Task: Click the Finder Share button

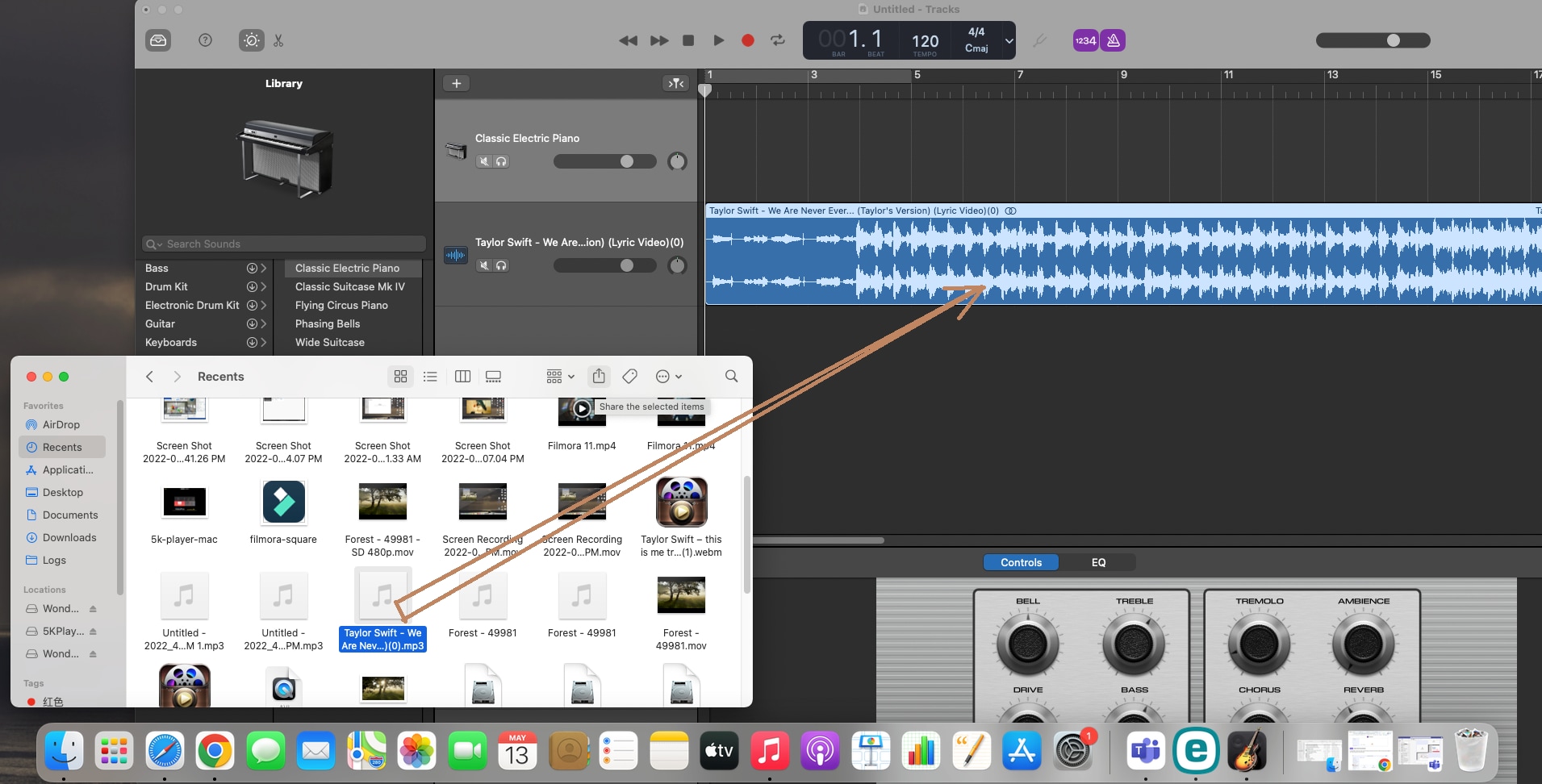Action: tap(599, 377)
